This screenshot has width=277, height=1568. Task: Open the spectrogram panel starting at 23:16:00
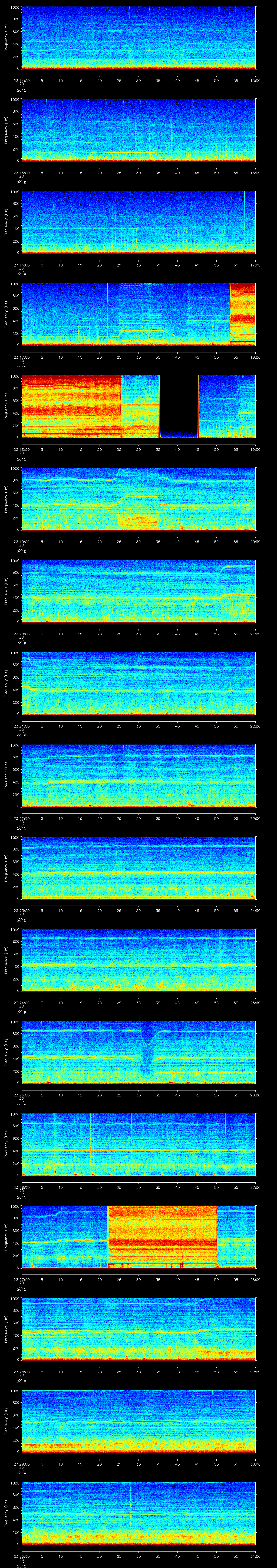(138, 222)
